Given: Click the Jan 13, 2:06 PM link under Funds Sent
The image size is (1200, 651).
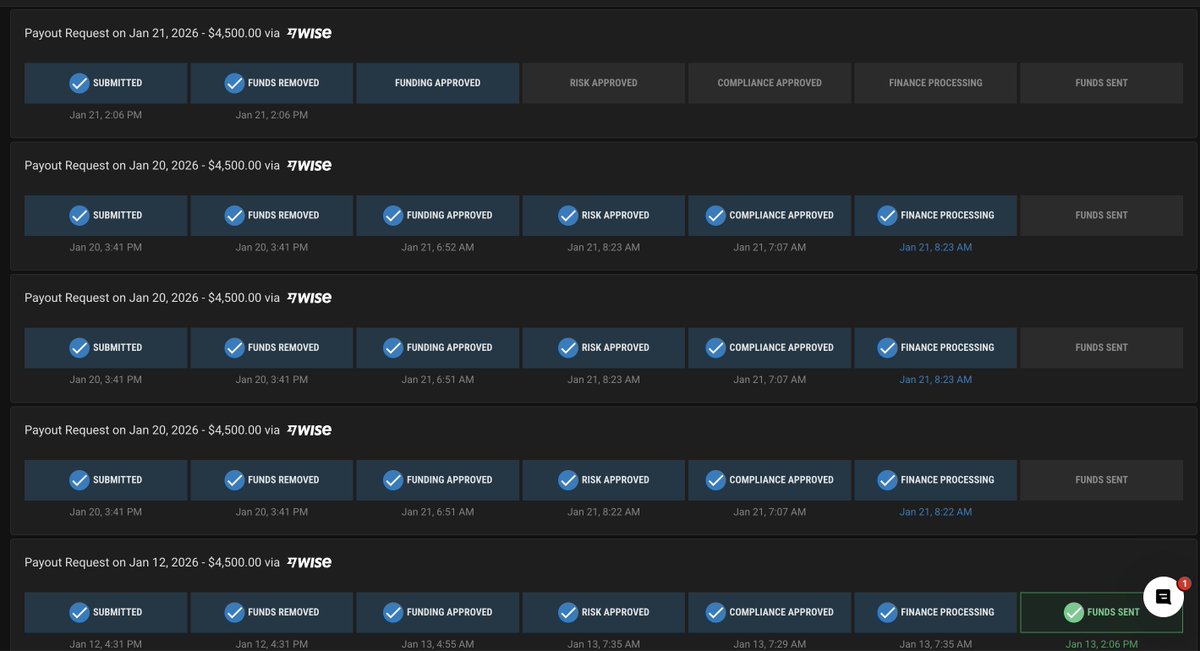Looking at the screenshot, I should tap(1101, 643).
